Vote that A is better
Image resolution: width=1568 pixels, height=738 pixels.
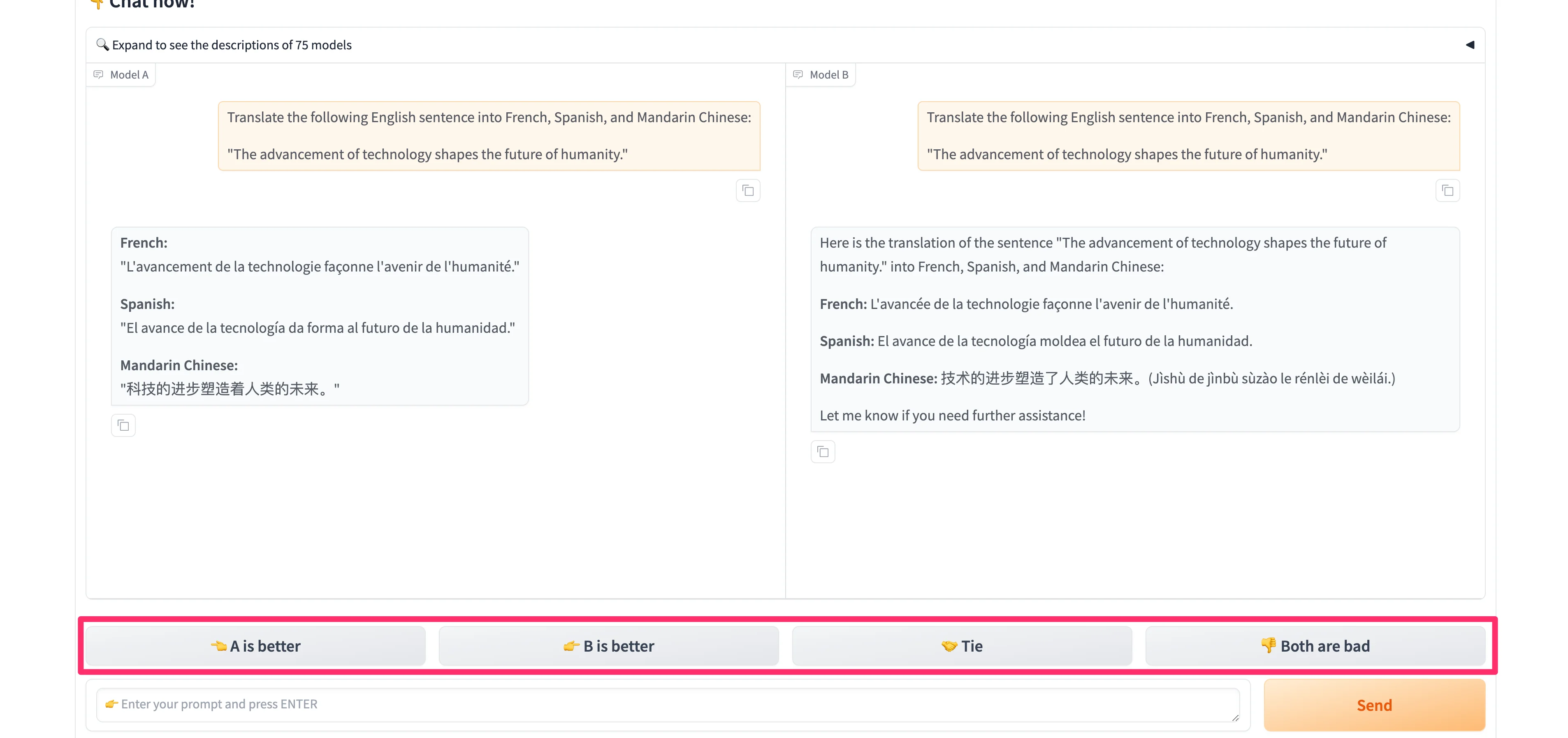(256, 646)
